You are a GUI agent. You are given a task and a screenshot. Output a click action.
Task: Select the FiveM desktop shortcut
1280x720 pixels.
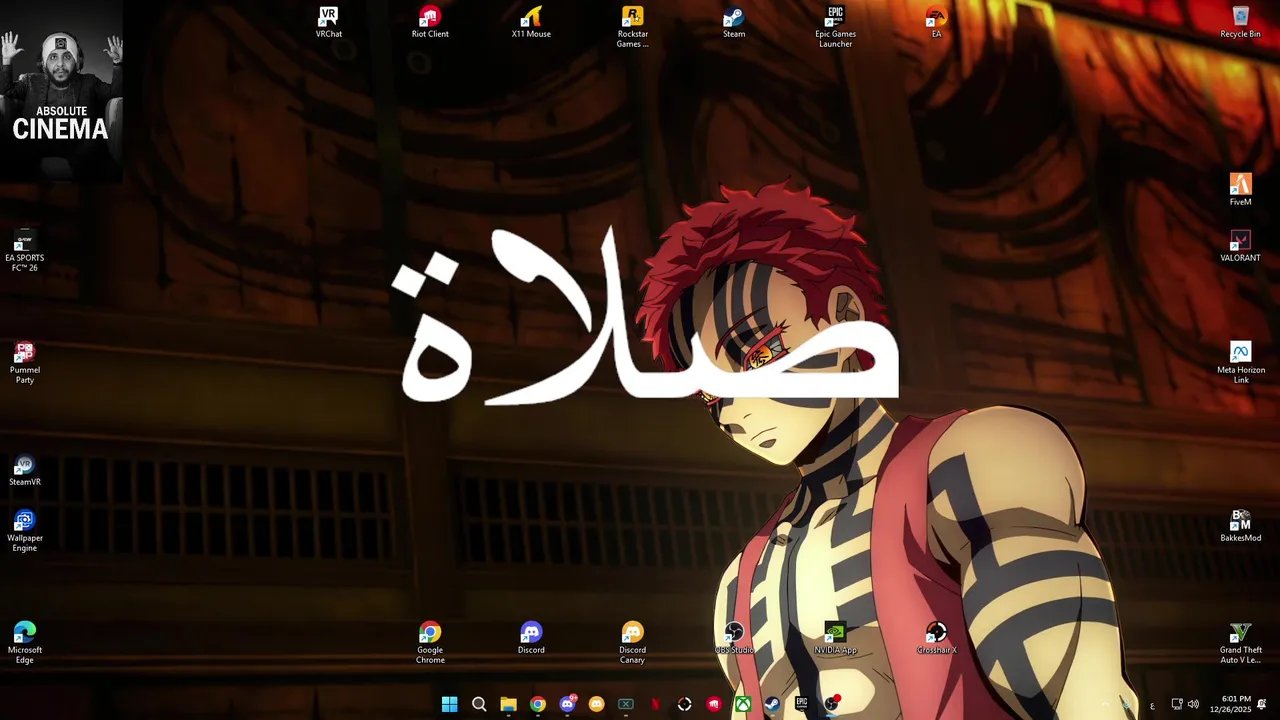coord(1240,190)
